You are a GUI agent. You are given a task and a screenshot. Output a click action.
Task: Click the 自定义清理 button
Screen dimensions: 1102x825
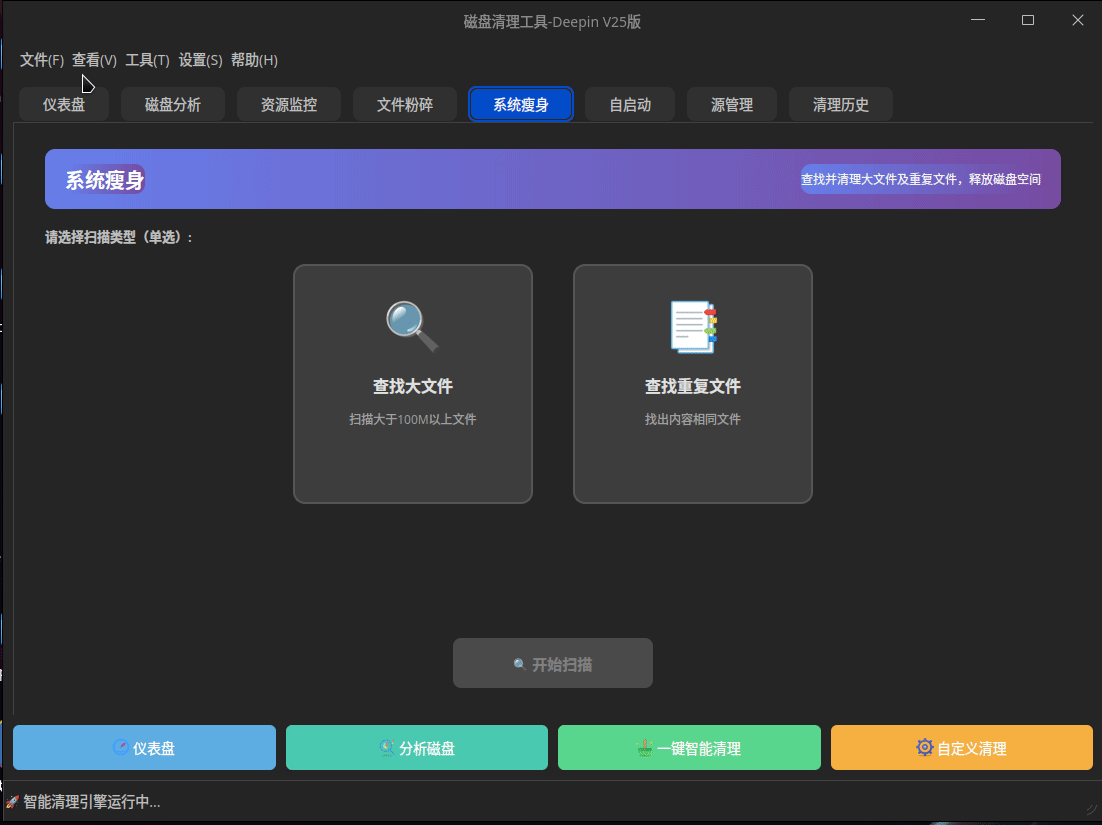point(961,748)
